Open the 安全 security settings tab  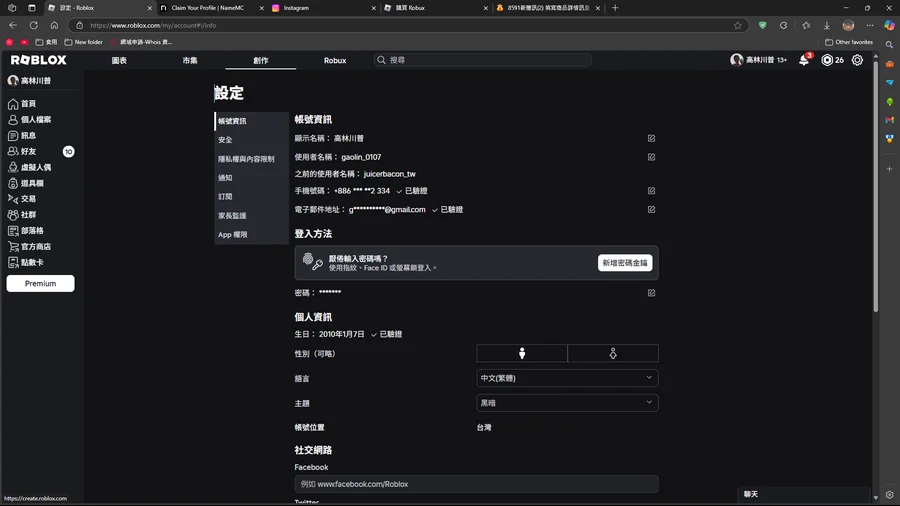coord(226,140)
